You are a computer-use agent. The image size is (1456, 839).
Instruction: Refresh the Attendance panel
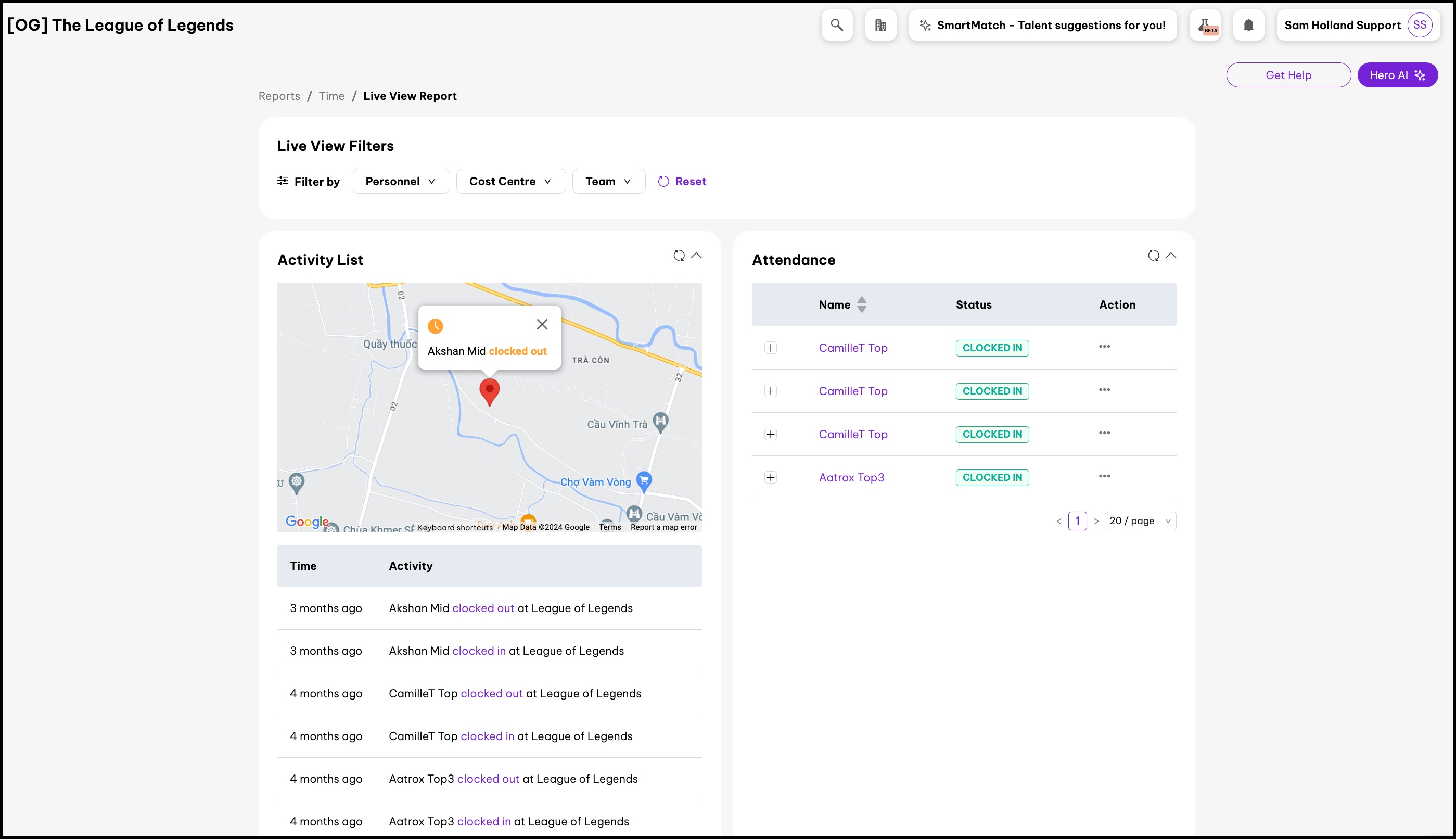click(x=1153, y=255)
